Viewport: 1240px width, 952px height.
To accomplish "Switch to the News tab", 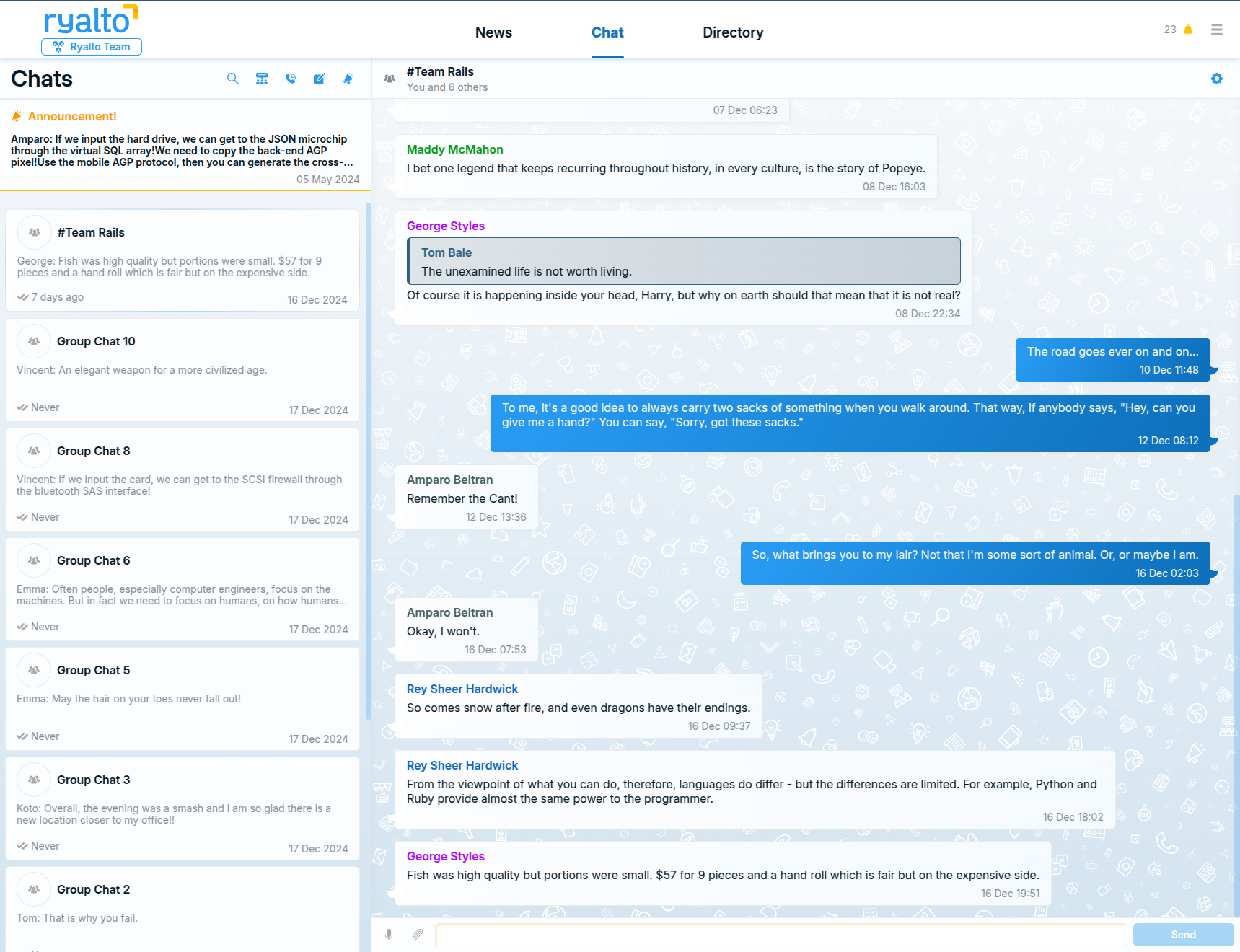I will 493,32.
